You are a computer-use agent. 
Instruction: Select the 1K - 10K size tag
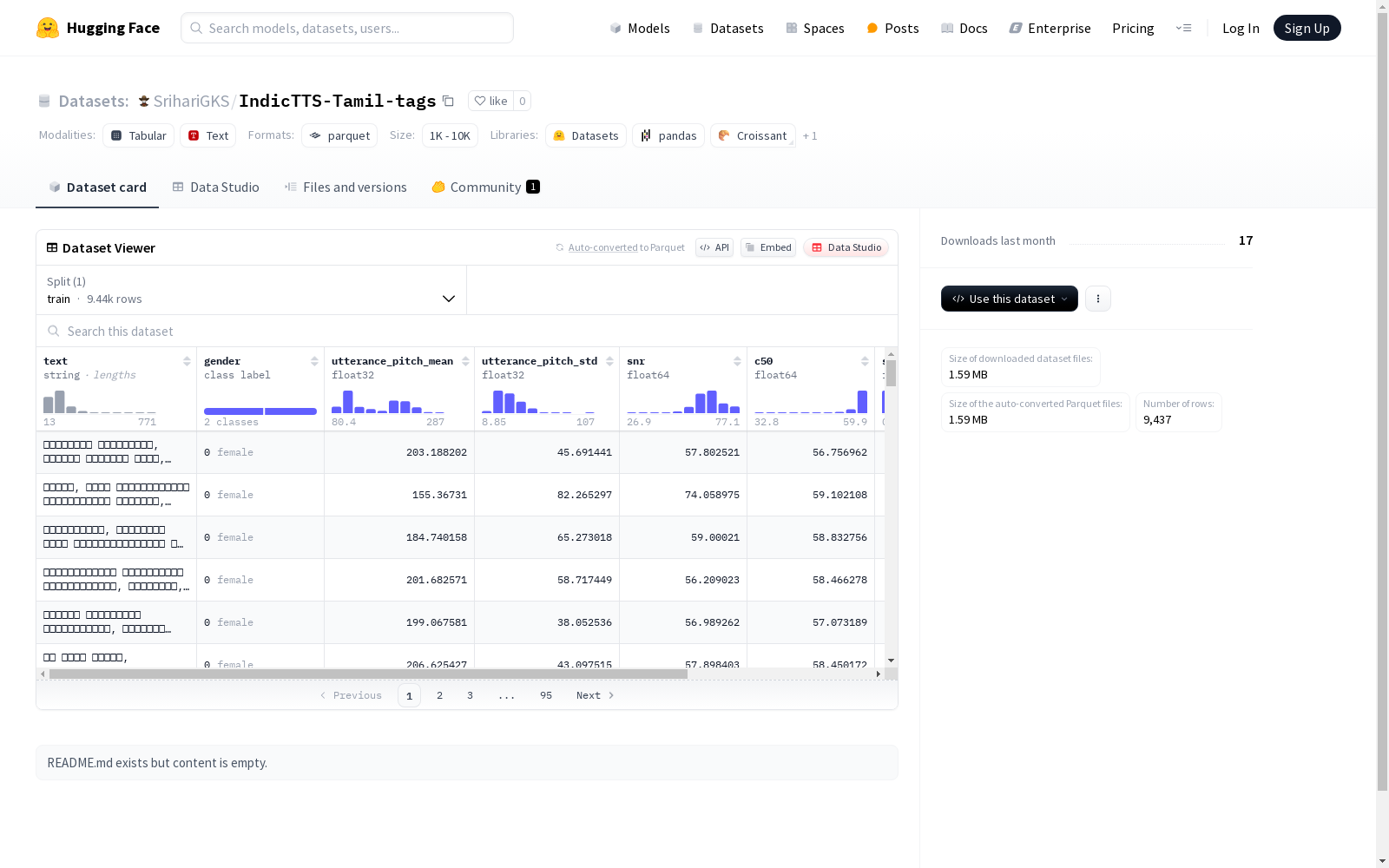pos(450,135)
